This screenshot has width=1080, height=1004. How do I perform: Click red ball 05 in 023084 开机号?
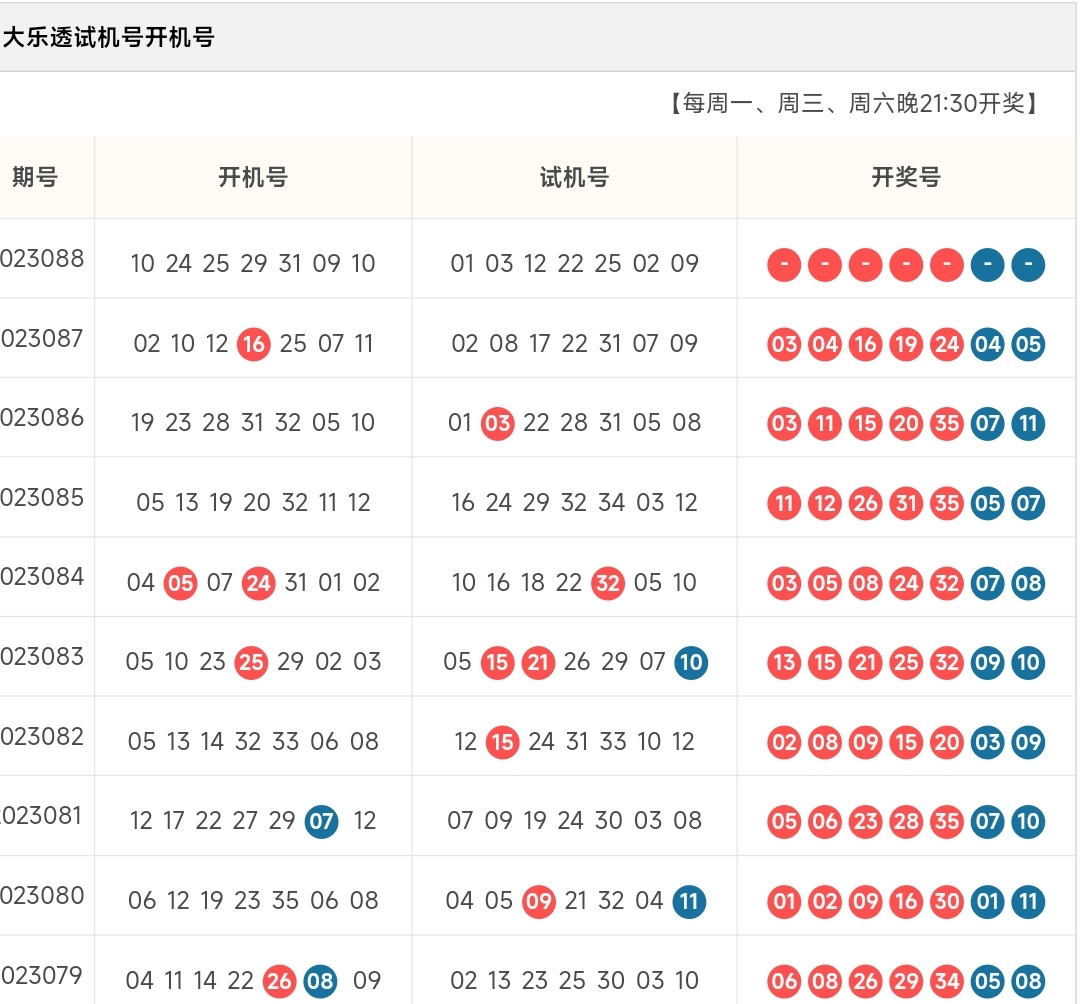pos(180,583)
